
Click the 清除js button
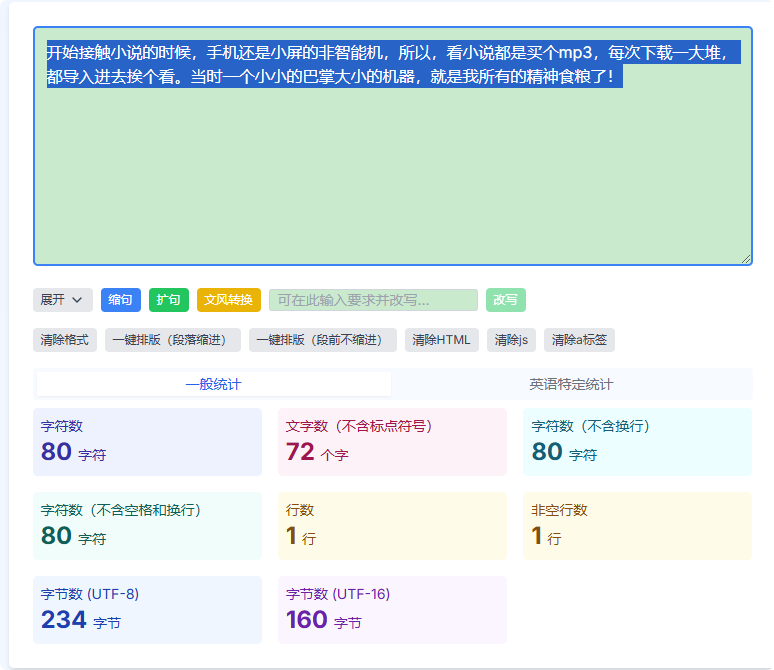[x=511, y=340]
